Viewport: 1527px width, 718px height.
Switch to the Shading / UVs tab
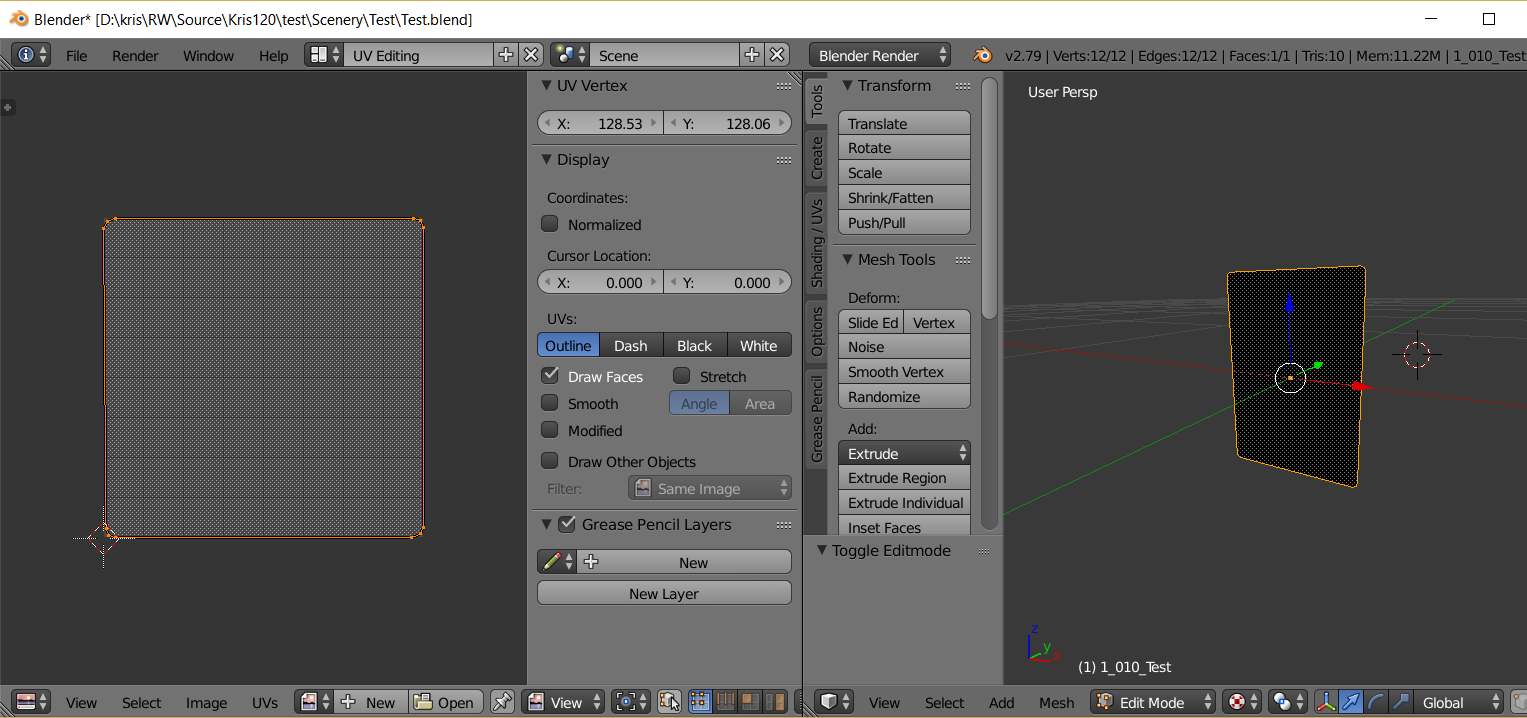[x=817, y=242]
